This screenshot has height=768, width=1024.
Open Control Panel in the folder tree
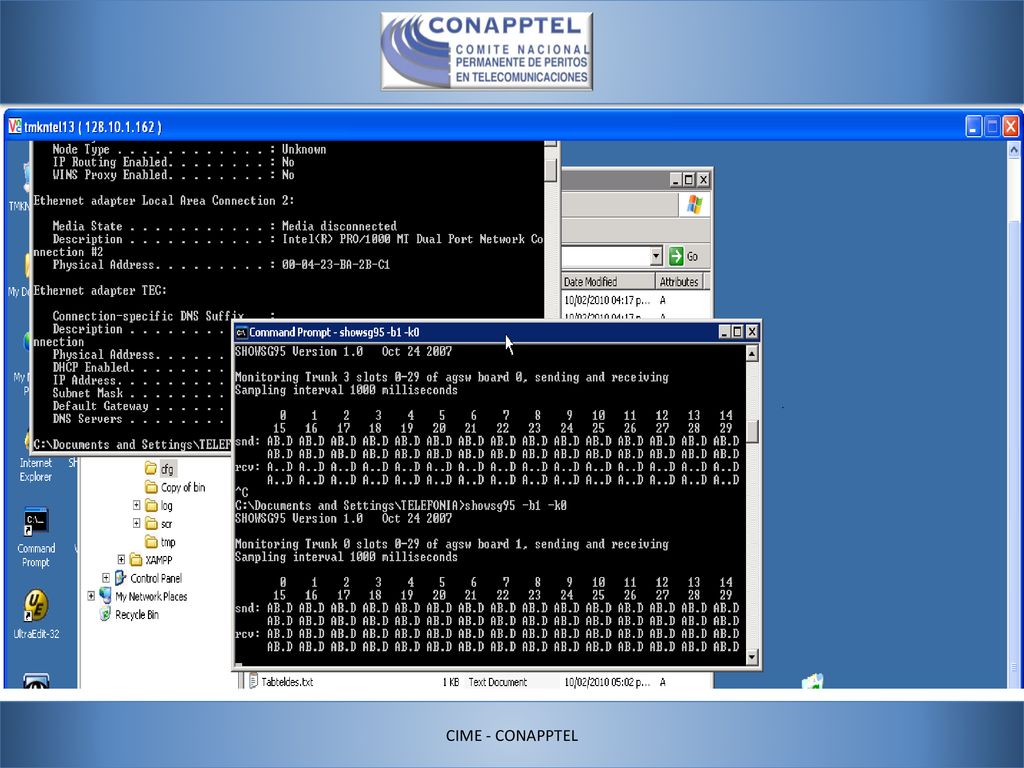(x=149, y=578)
